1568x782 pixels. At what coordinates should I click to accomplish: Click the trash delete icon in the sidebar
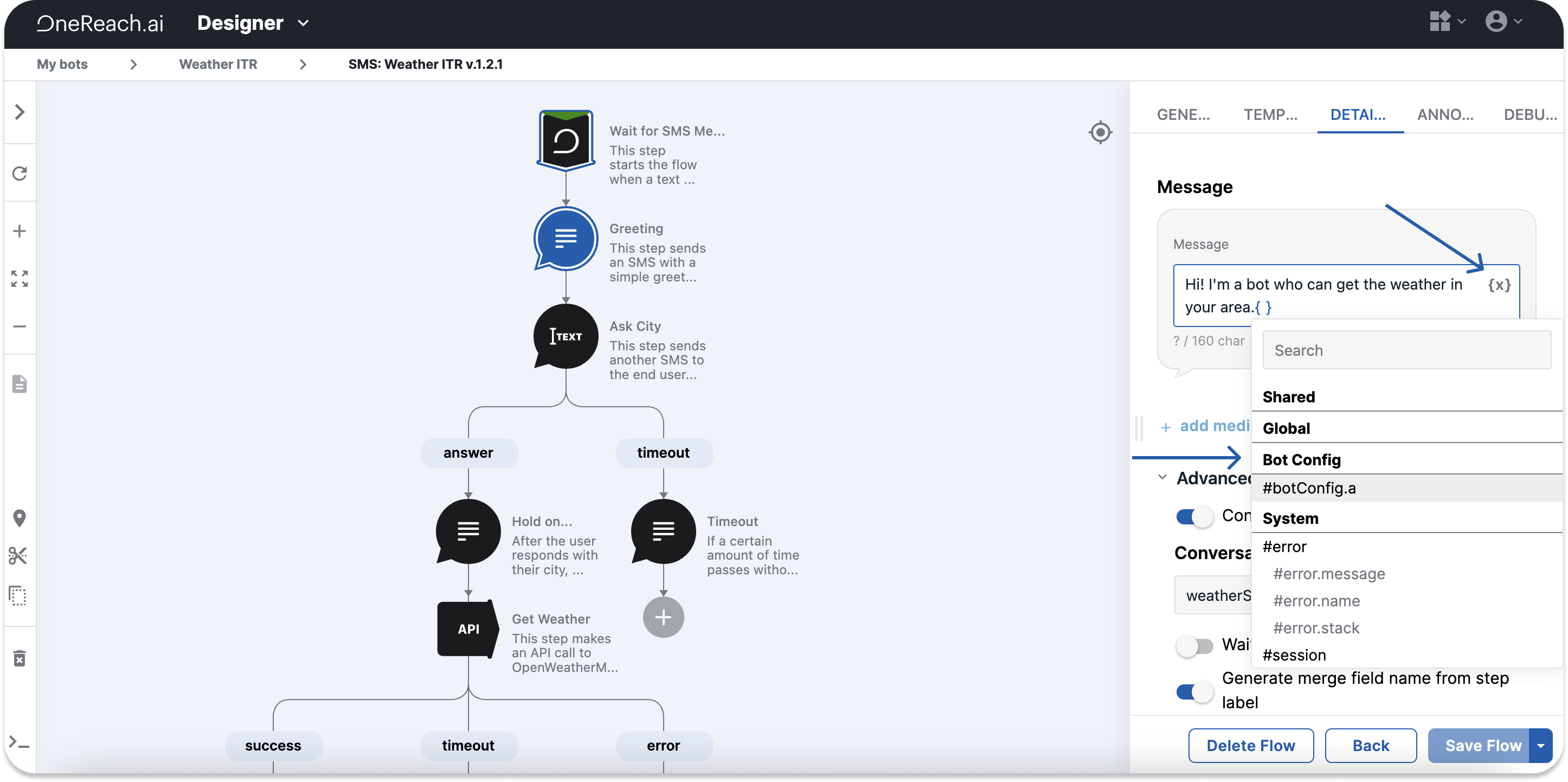(20, 658)
